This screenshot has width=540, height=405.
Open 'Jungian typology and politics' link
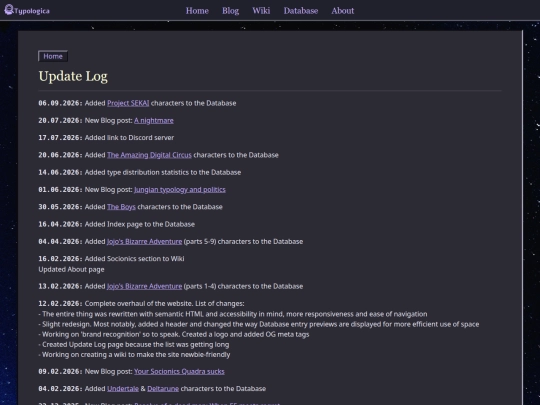pyautogui.click(x=180, y=190)
